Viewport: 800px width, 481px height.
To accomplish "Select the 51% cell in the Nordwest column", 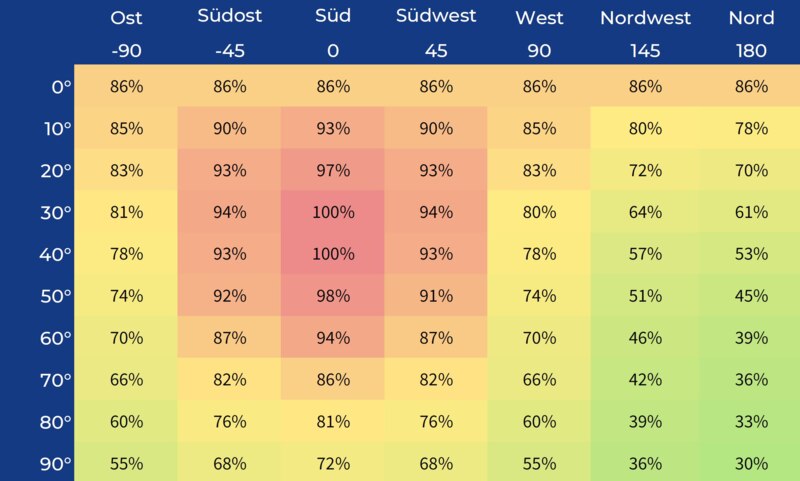I will 645,296.
